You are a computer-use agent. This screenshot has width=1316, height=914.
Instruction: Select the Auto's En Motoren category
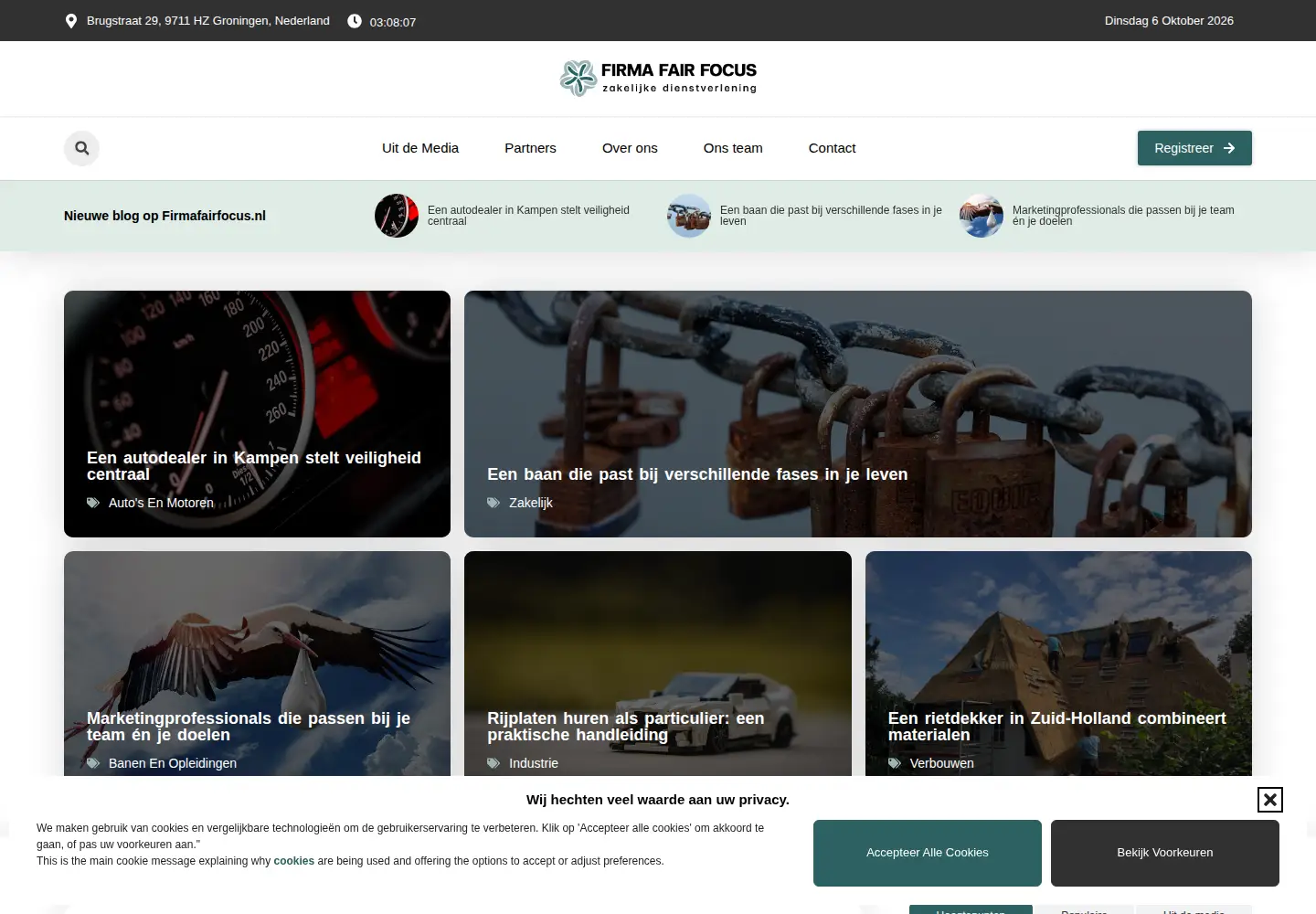pyautogui.click(x=161, y=503)
